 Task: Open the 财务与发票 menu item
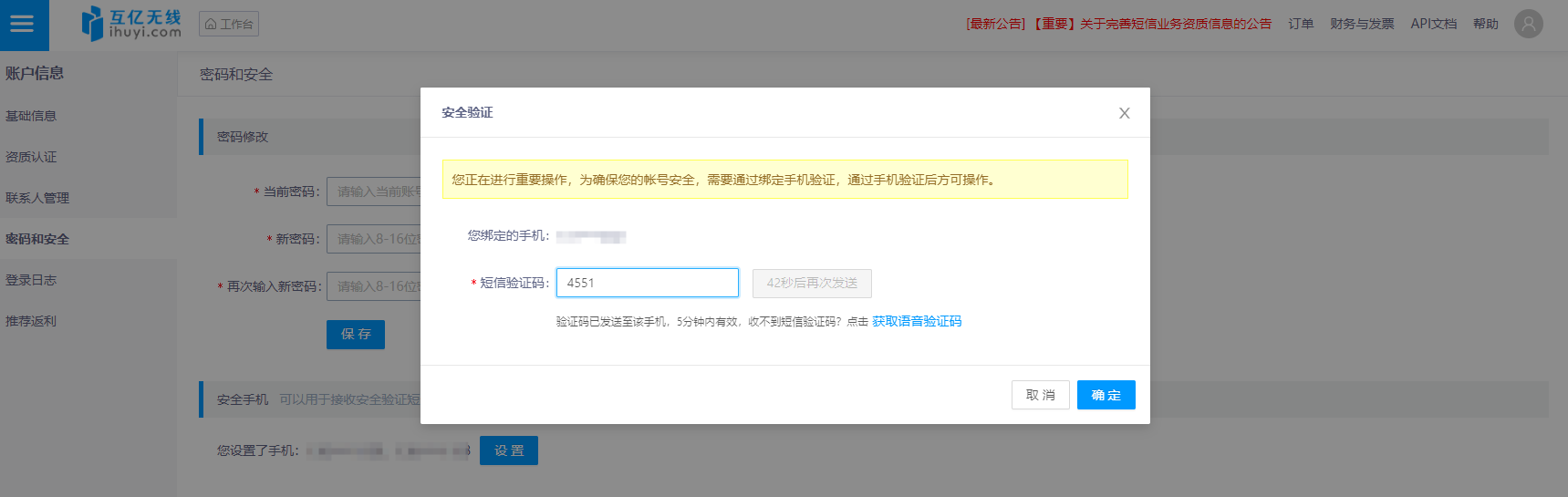click(1362, 24)
